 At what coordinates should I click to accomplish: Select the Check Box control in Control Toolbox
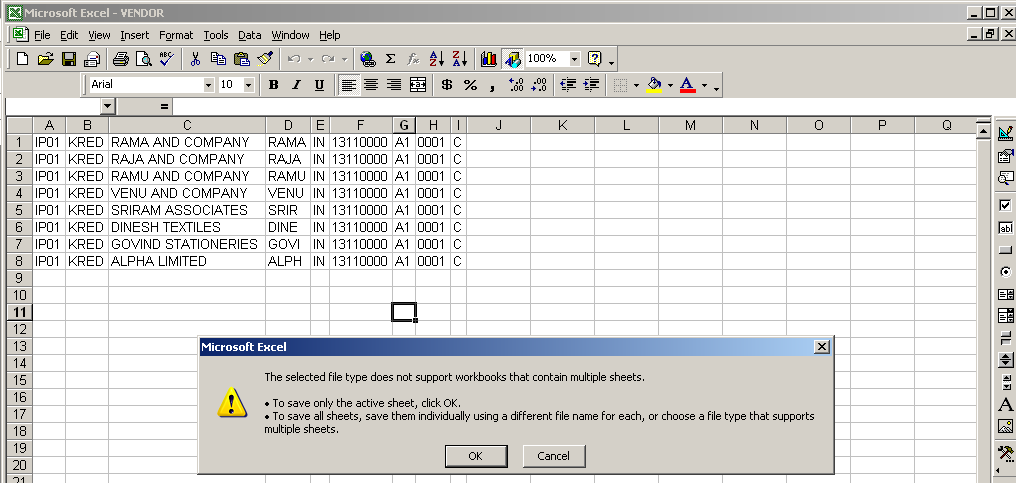pyautogui.click(x=1005, y=204)
